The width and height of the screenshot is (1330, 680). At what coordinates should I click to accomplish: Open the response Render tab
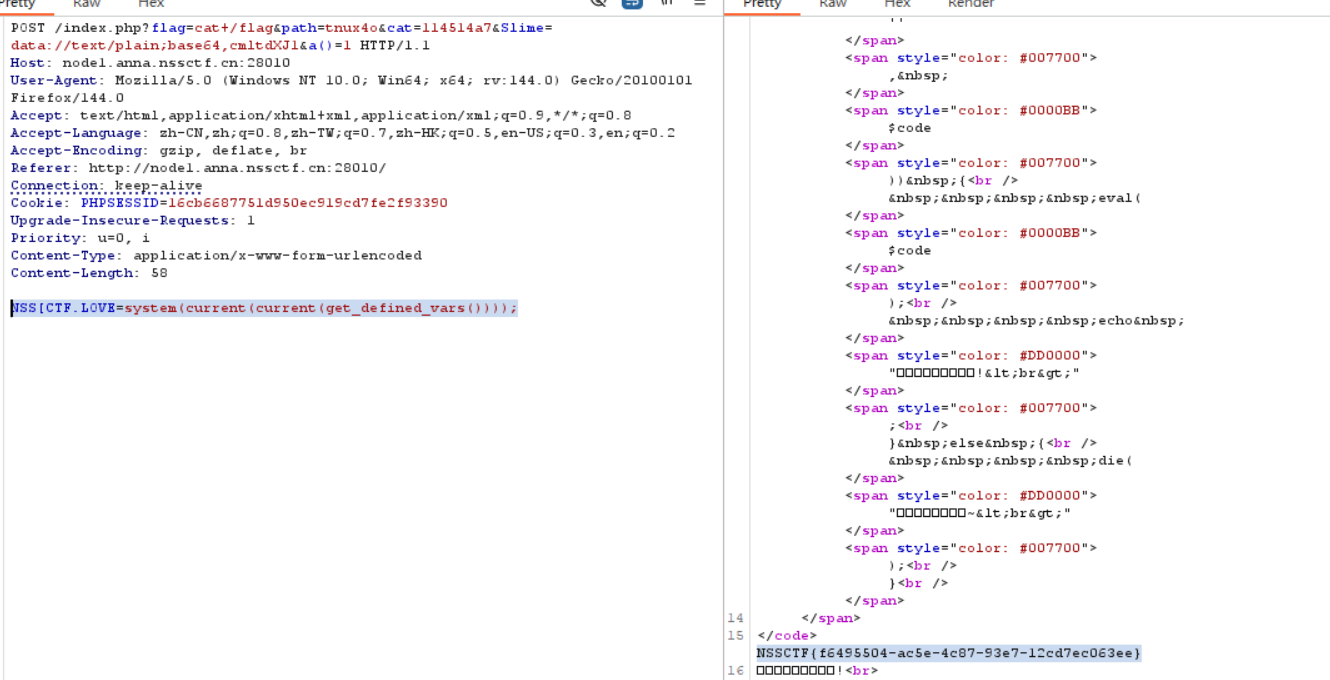[971, 4]
